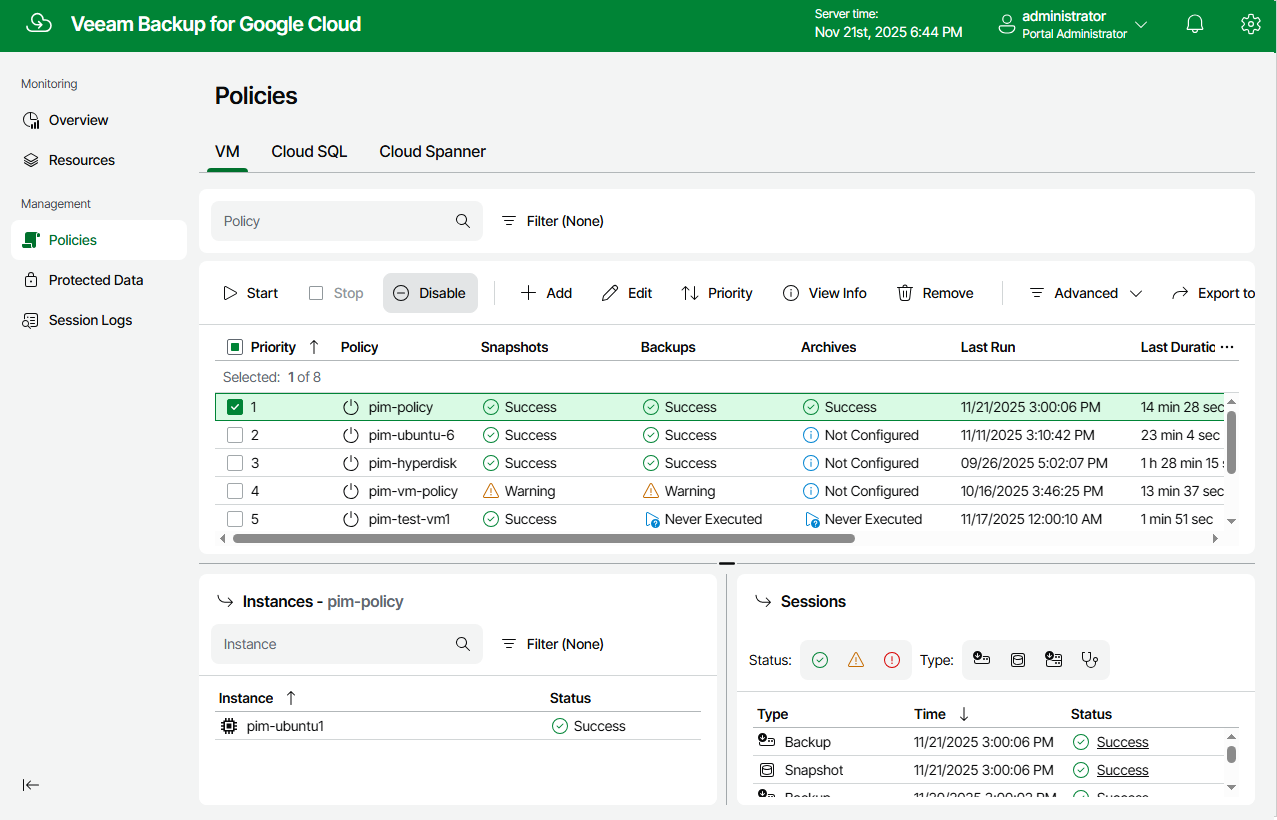Edit the selected policy

[627, 293]
